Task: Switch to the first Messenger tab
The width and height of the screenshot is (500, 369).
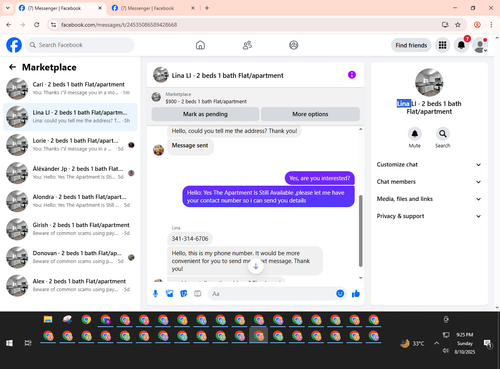Action: (x=60, y=8)
